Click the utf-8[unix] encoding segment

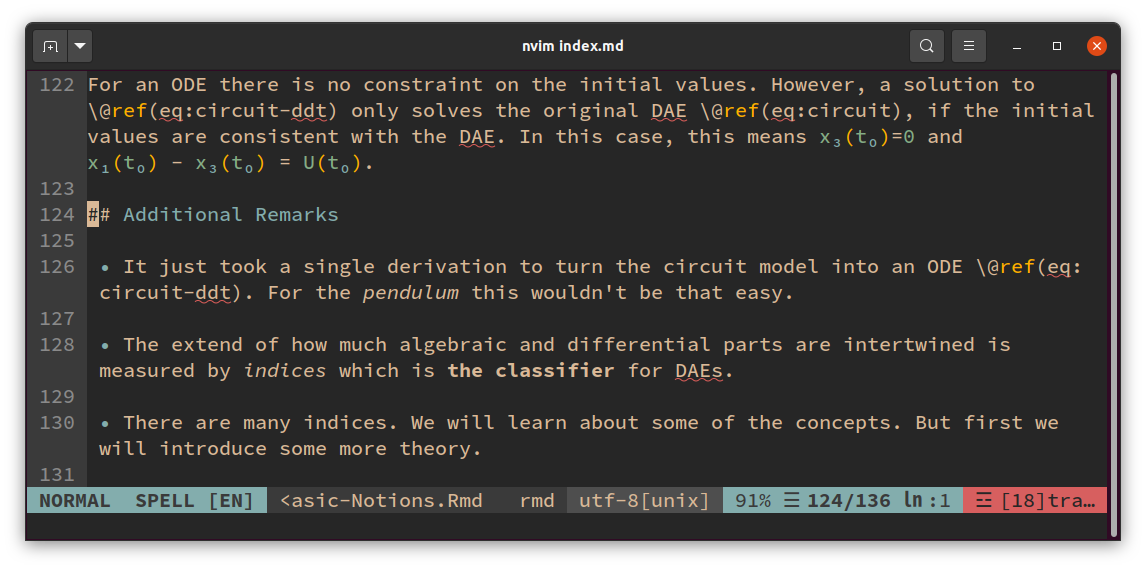(x=644, y=501)
